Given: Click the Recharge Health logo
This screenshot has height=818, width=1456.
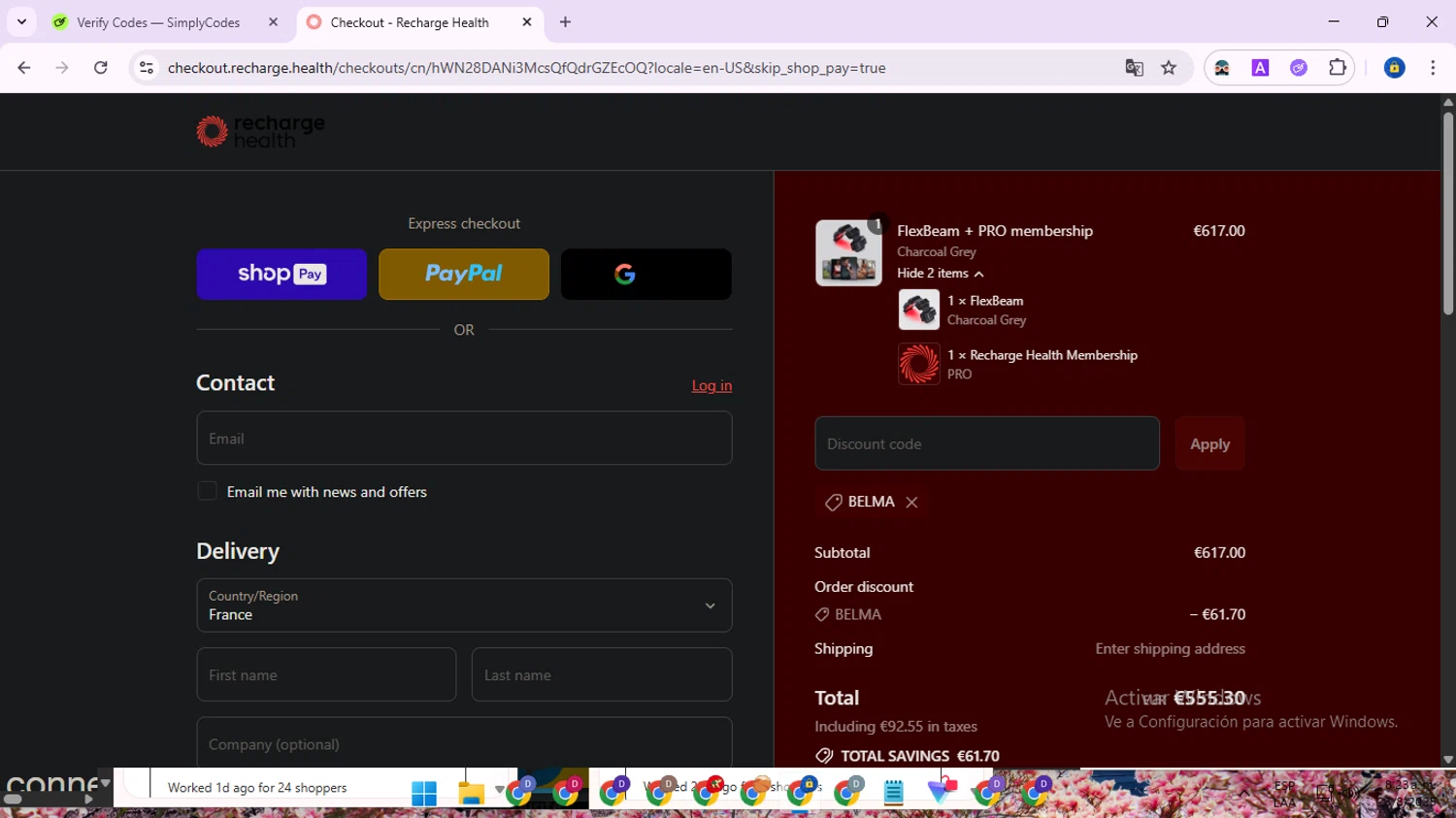Looking at the screenshot, I should 260,132.
